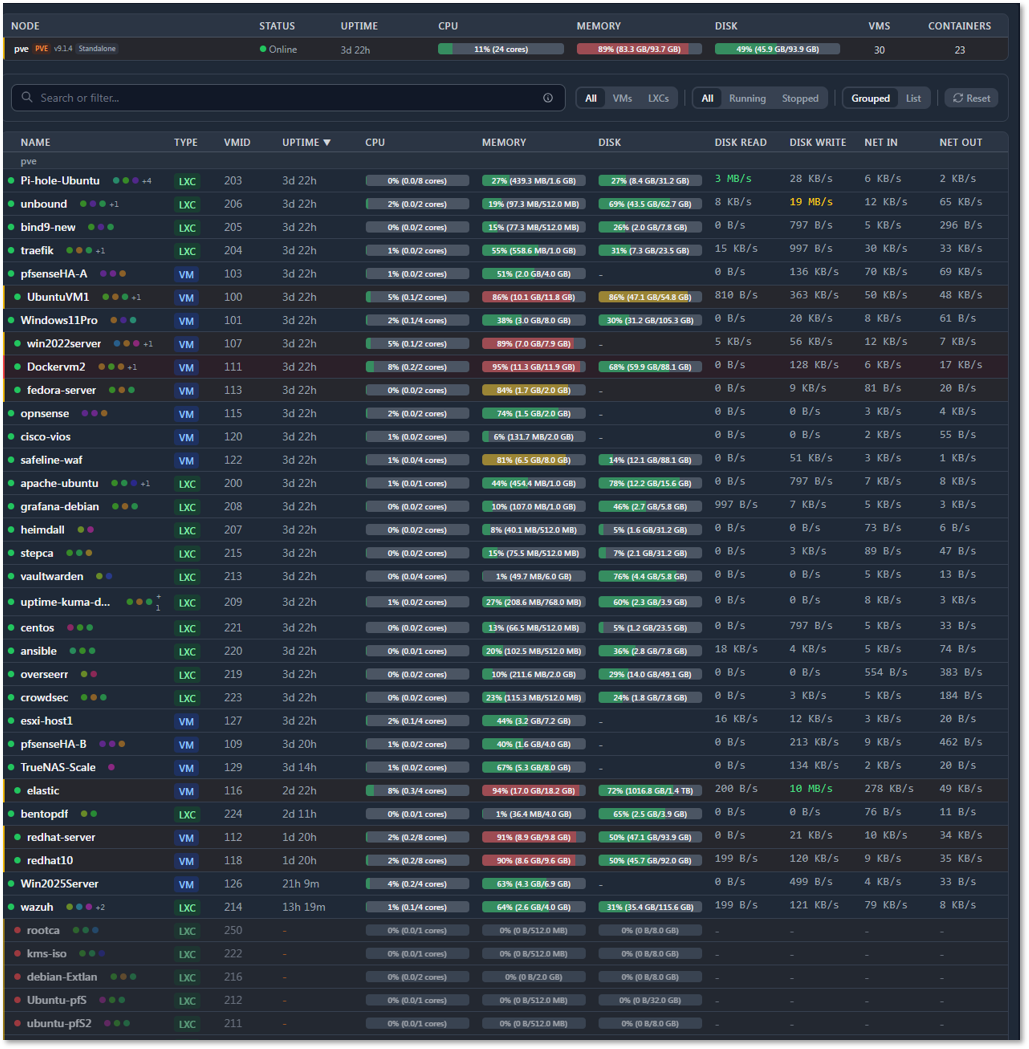Click the LXC type badge on Pi-hole-Ubuntu row
The height and width of the screenshot is (1049, 1029).
(x=187, y=179)
